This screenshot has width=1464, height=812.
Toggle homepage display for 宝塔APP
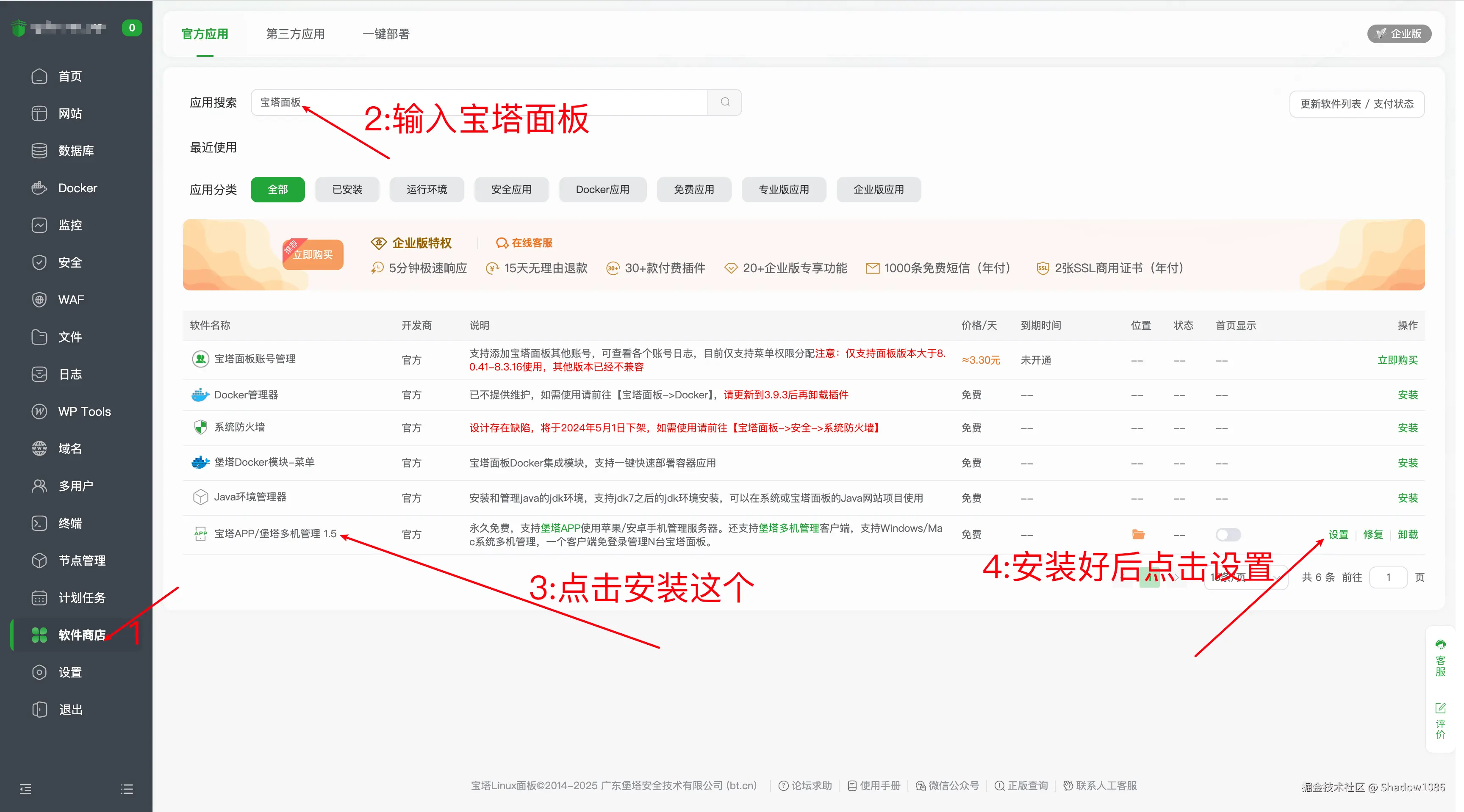click(x=1228, y=534)
